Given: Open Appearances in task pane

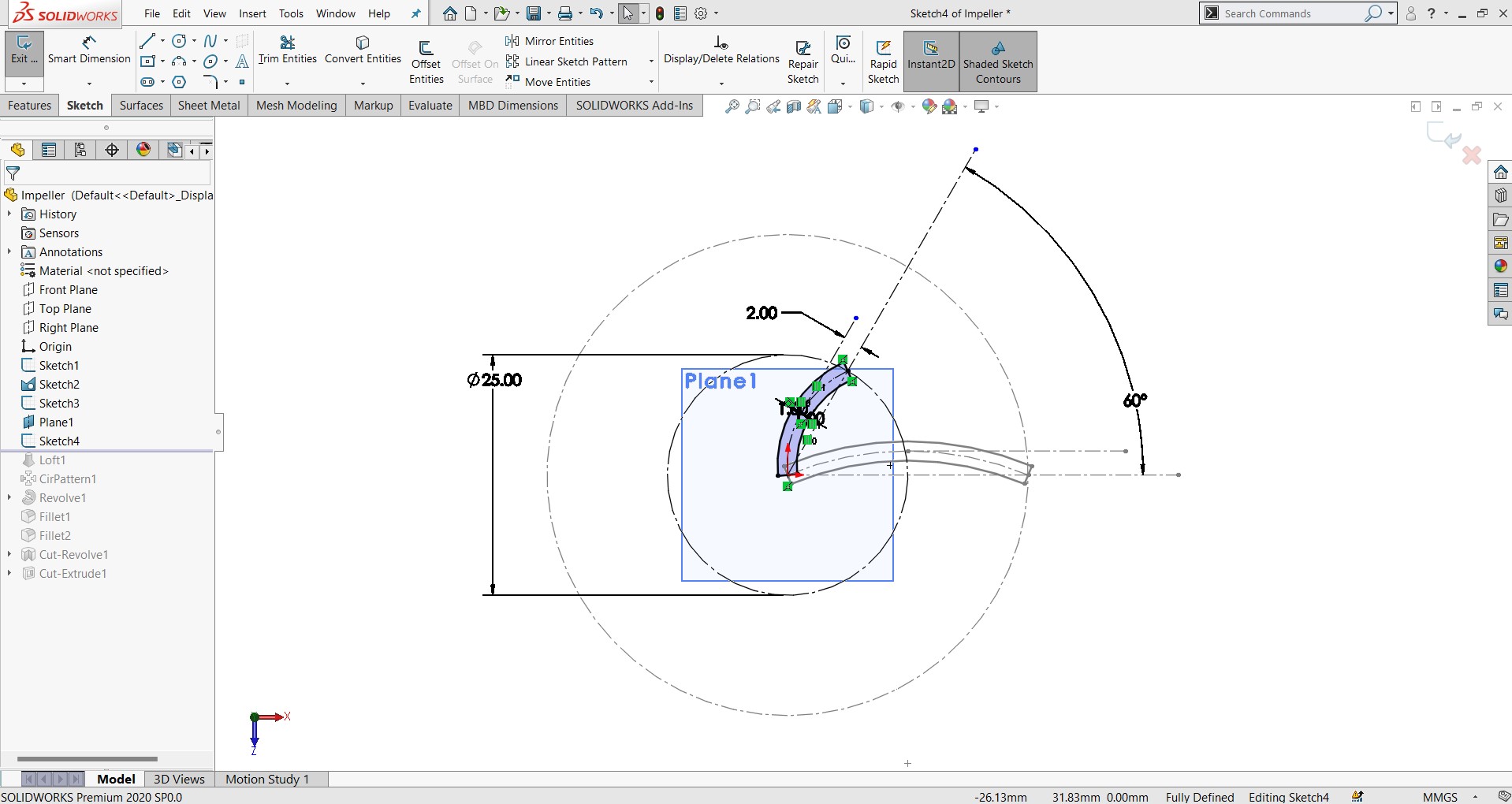Looking at the screenshot, I should (1500, 266).
